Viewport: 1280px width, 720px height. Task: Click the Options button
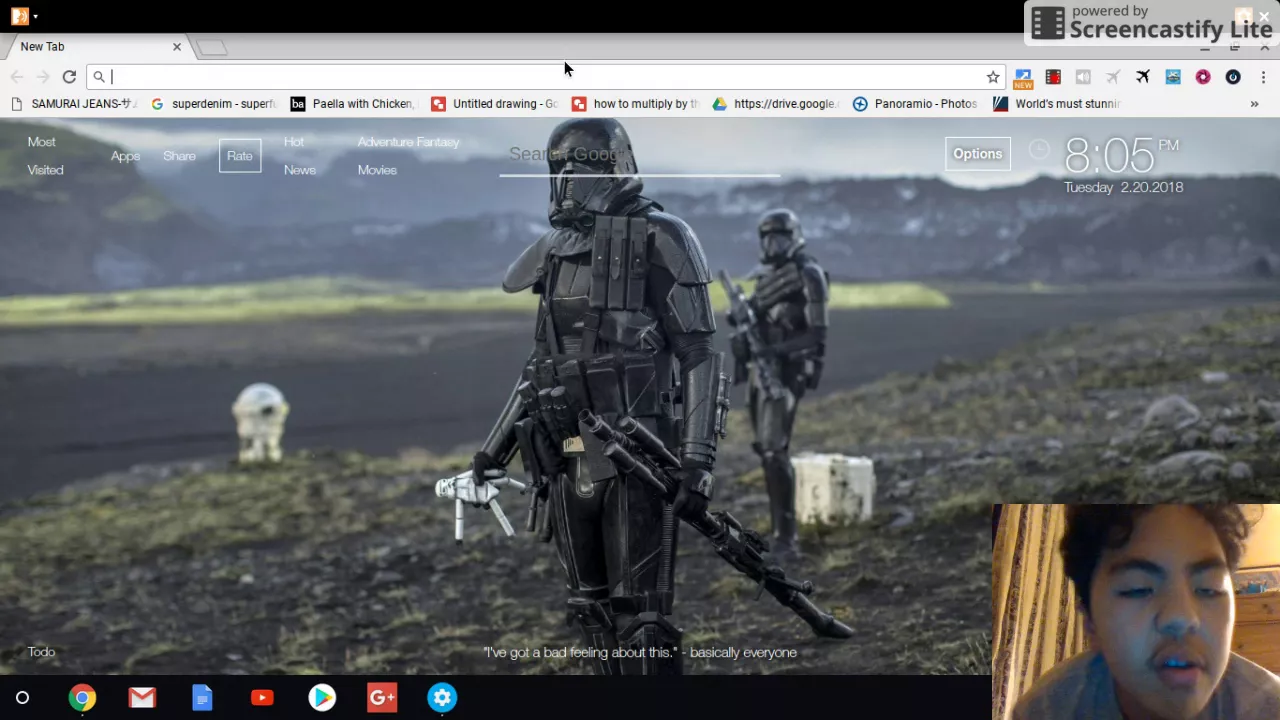(977, 154)
